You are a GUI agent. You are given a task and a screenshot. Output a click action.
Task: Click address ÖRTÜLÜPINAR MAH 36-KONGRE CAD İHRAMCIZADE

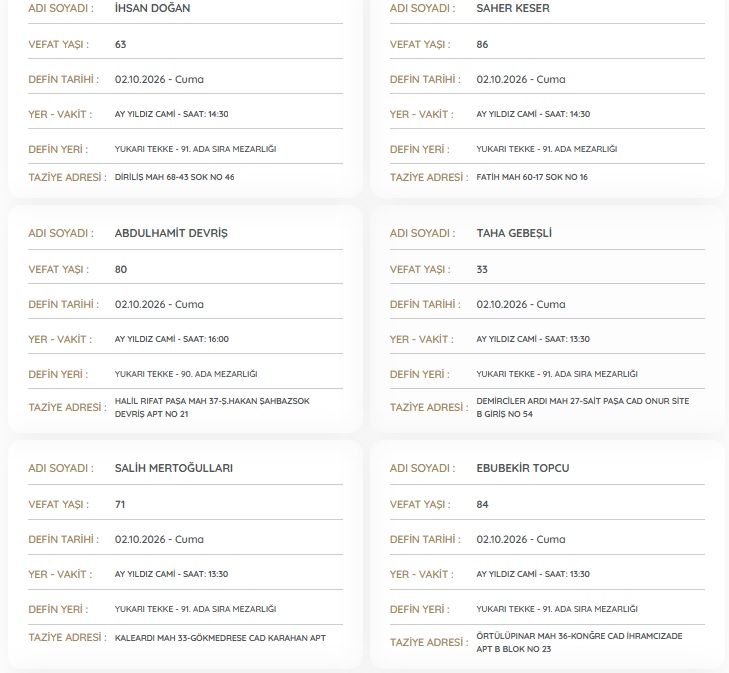pos(579,636)
